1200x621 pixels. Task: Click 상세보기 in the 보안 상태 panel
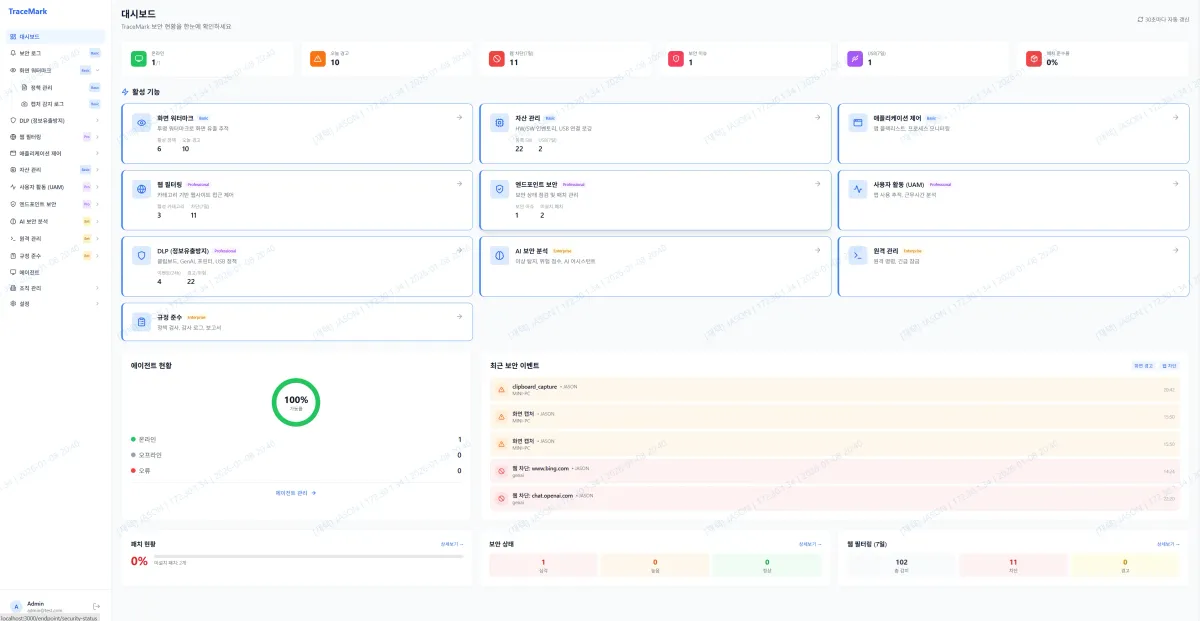coord(809,544)
